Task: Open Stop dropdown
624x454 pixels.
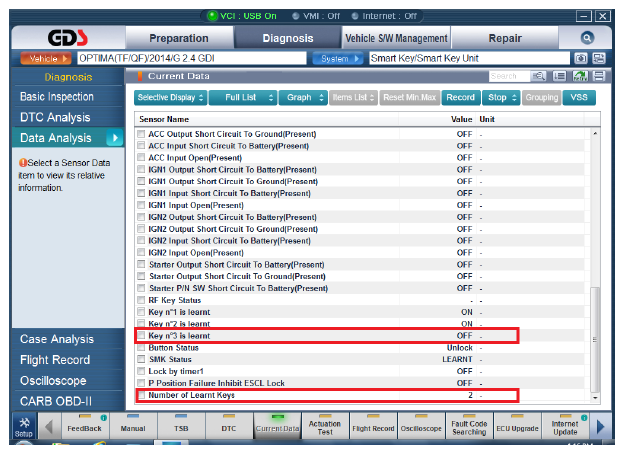Action: point(501,97)
